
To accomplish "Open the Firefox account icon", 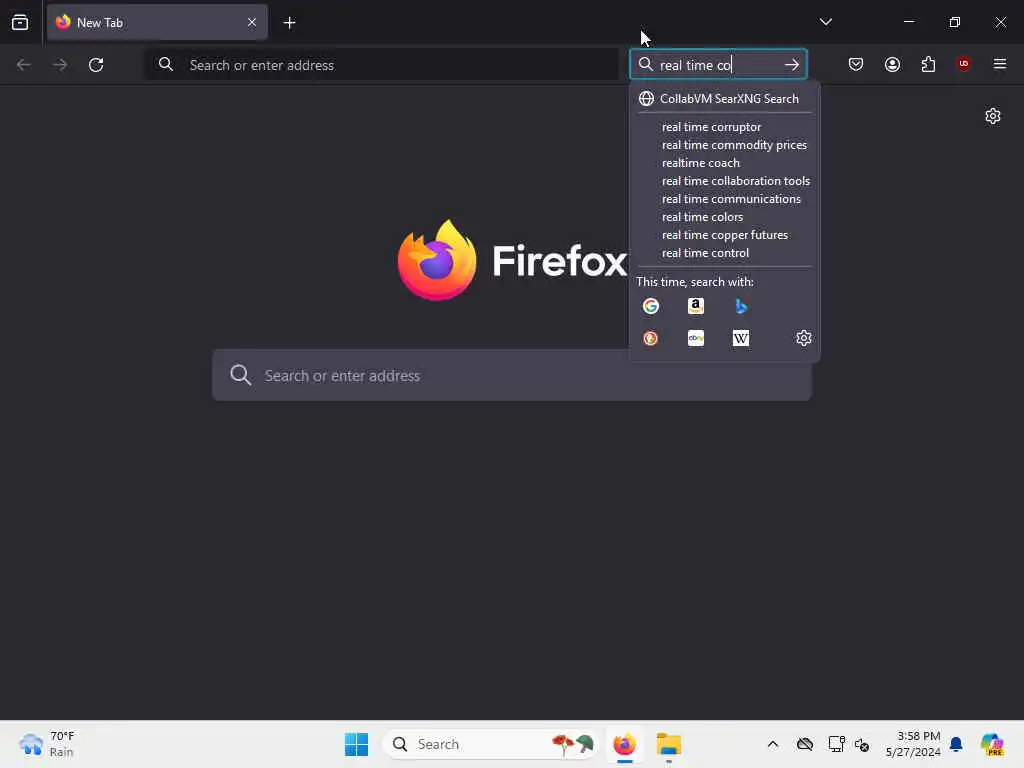I will pos(892,64).
